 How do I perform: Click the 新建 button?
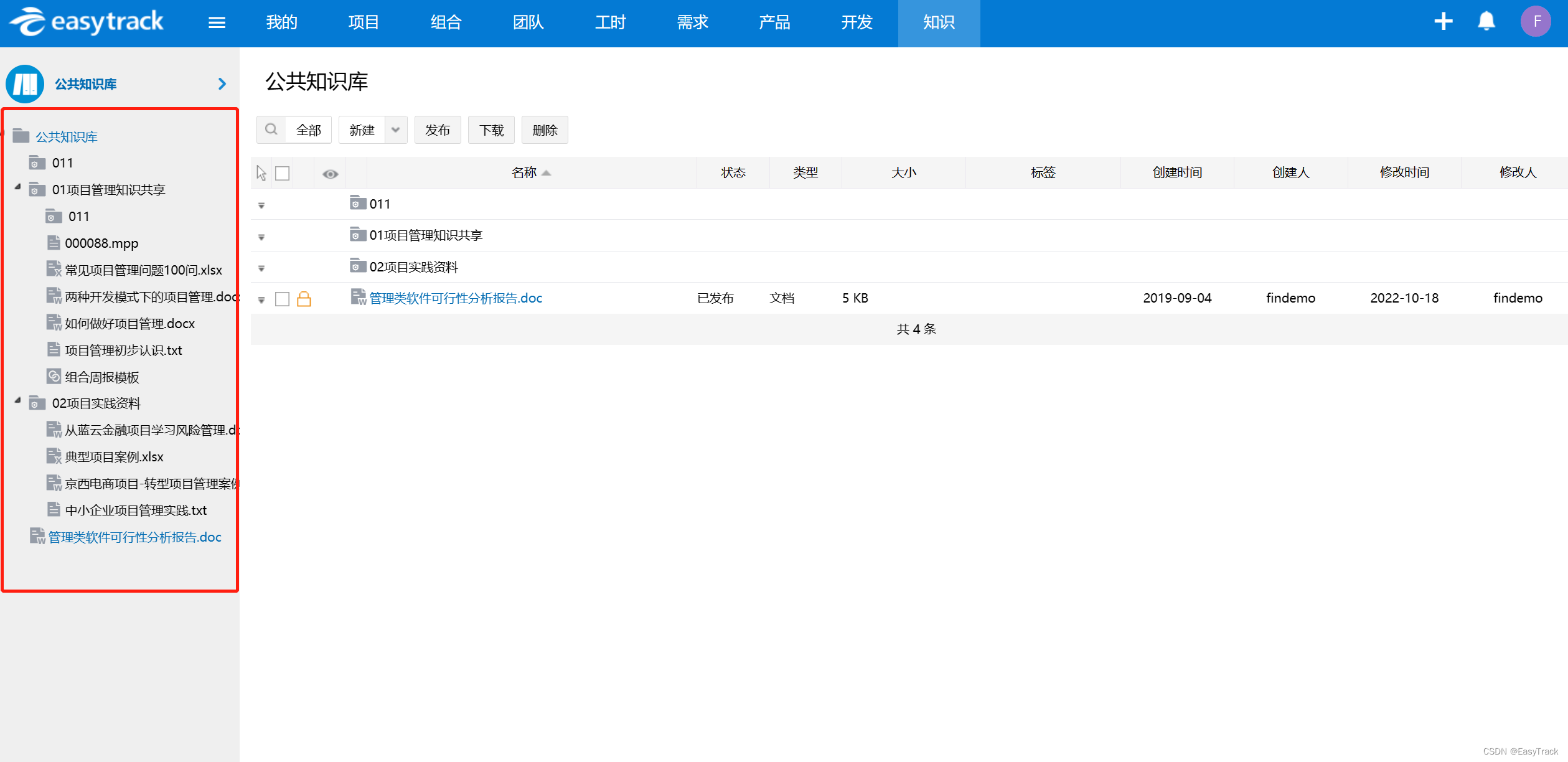tap(362, 129)
